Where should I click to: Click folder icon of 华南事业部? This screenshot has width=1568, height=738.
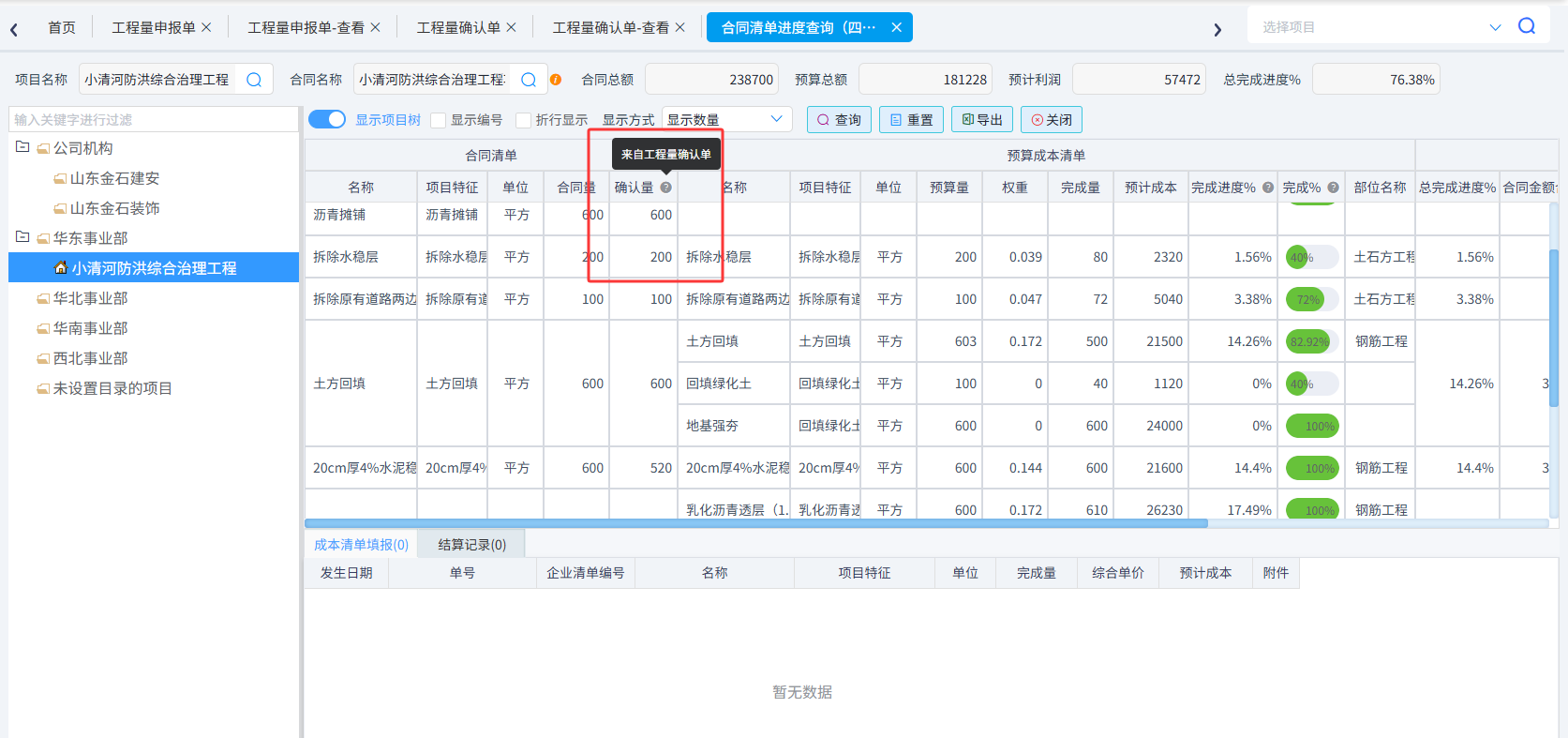click(x=43, y=328)
